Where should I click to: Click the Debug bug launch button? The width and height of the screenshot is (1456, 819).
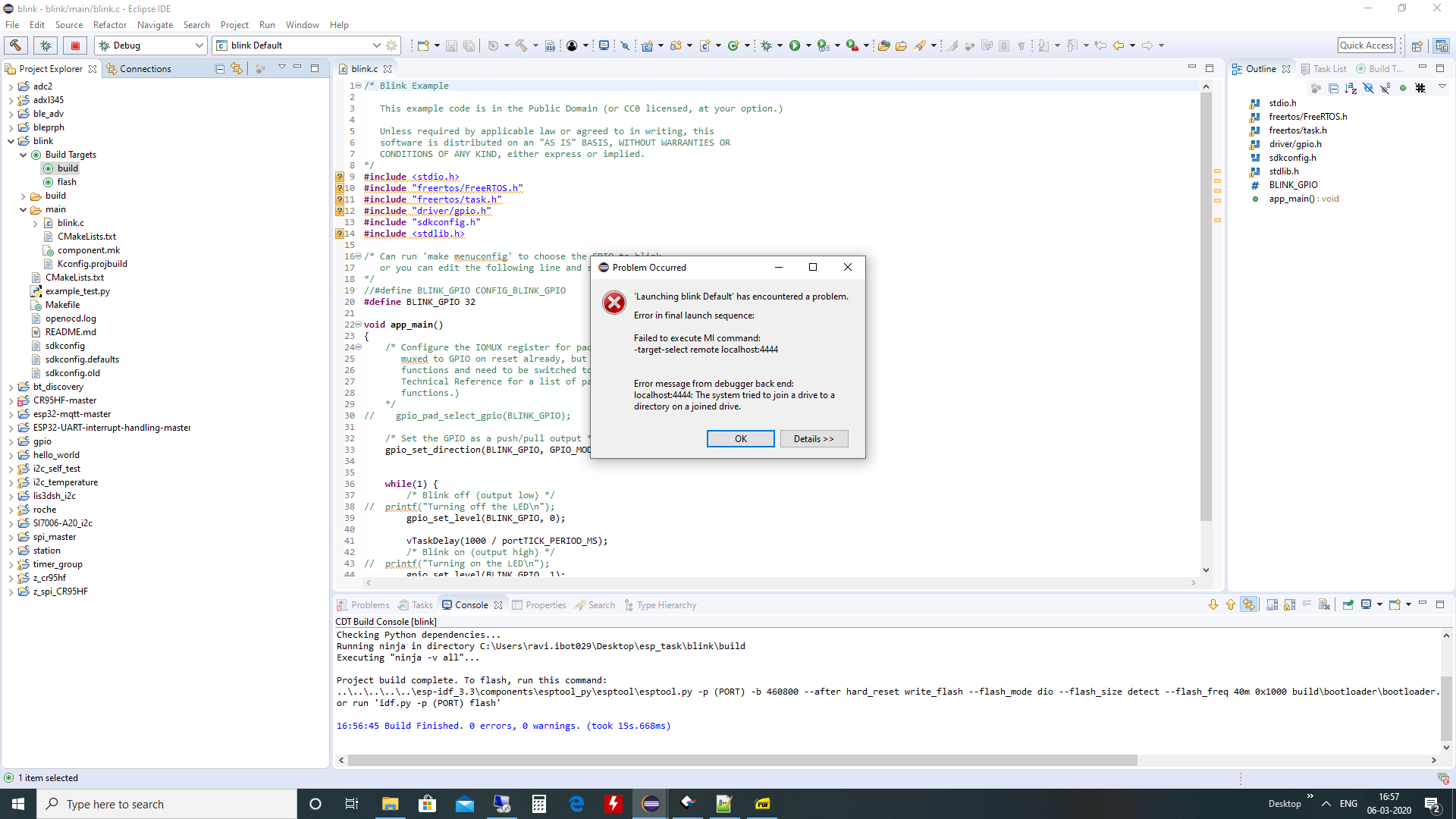(x=45, y=45)
